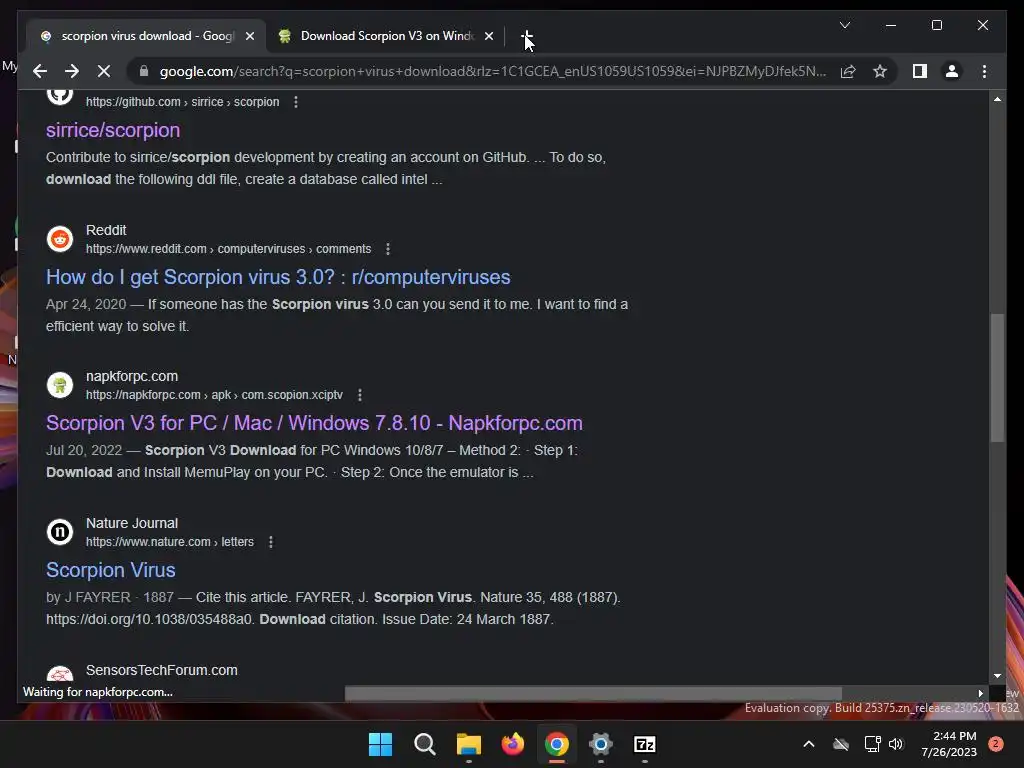Screen dimensions: 1024x768
Task: Click the horizontal scrollbar right arrow
Action: [980, 693]
